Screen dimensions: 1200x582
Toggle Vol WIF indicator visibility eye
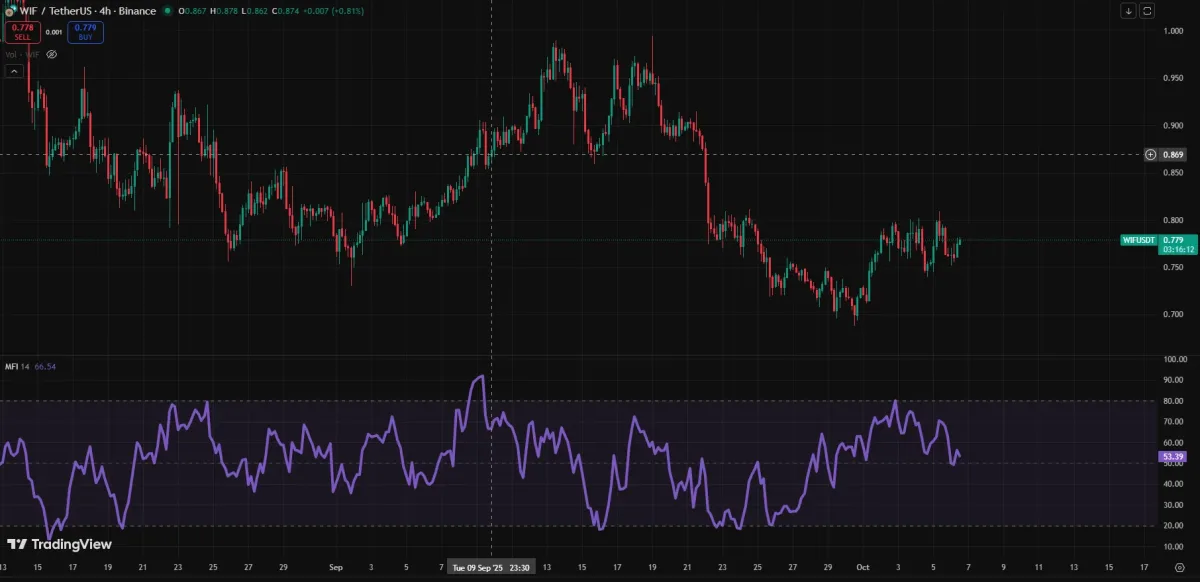click(x=52, y=54)
